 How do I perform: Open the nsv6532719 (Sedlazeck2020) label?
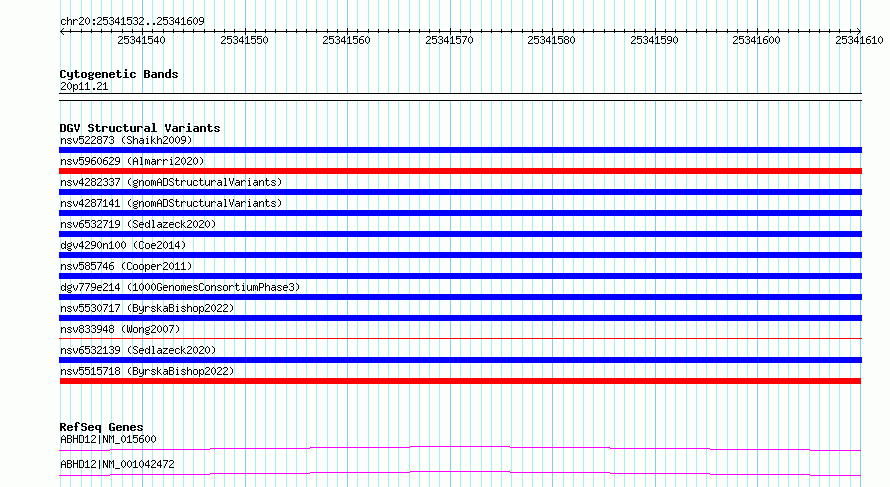coord(138,224)
